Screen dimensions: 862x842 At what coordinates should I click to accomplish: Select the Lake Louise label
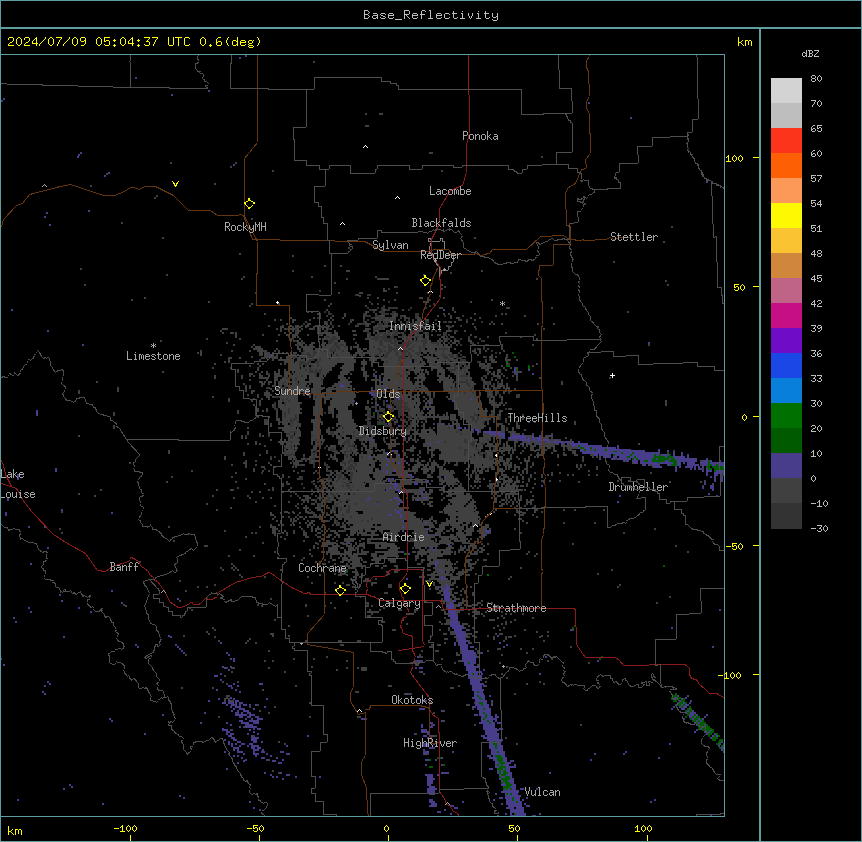click(x=18, y=484)
